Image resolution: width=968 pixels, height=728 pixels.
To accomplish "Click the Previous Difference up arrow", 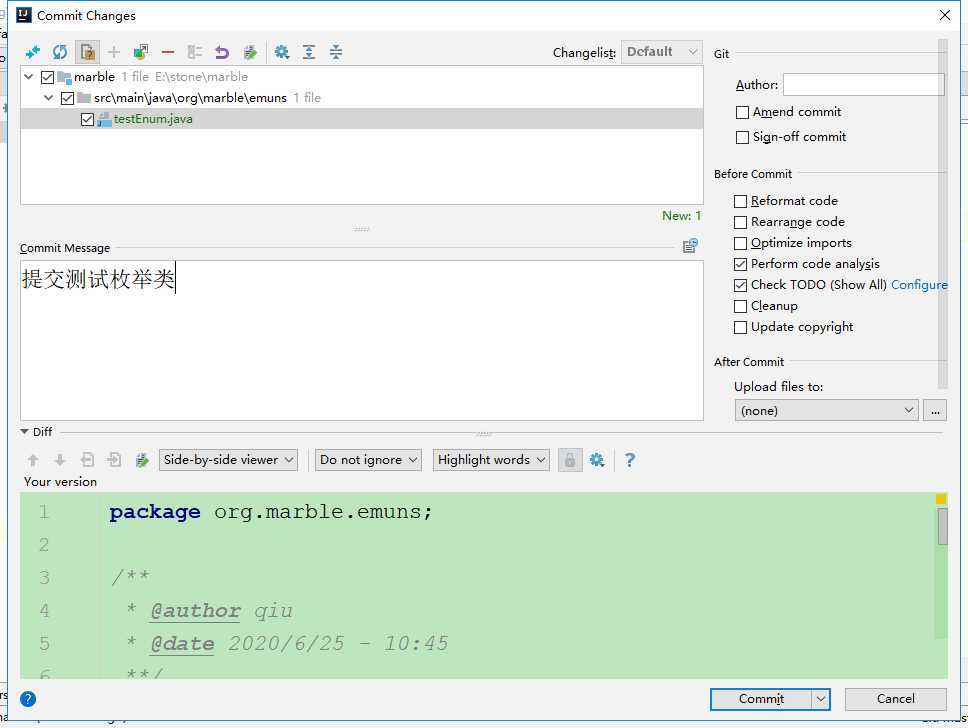I will pos(33,460).
